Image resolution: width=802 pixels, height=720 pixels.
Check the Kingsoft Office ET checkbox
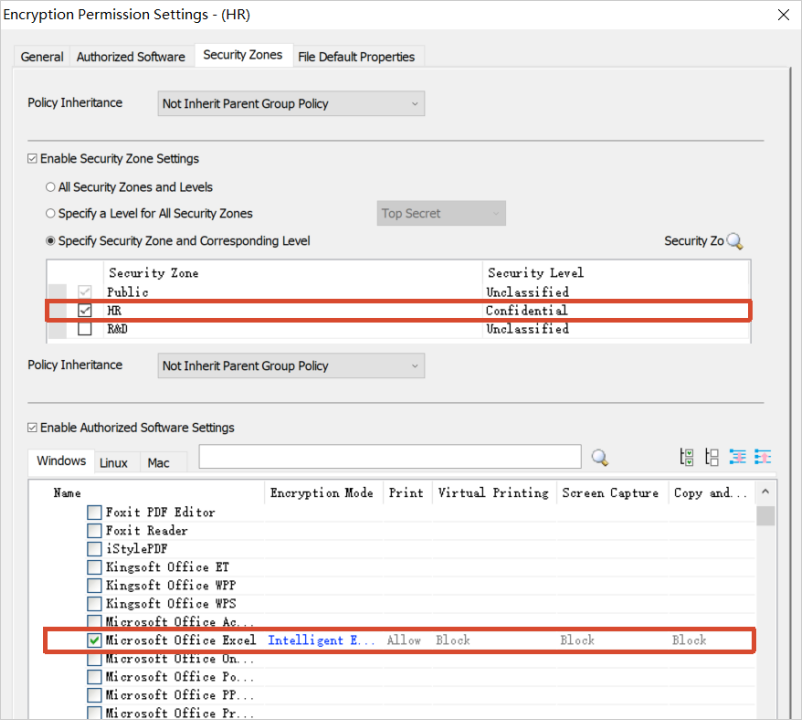[x=94, y=567]
